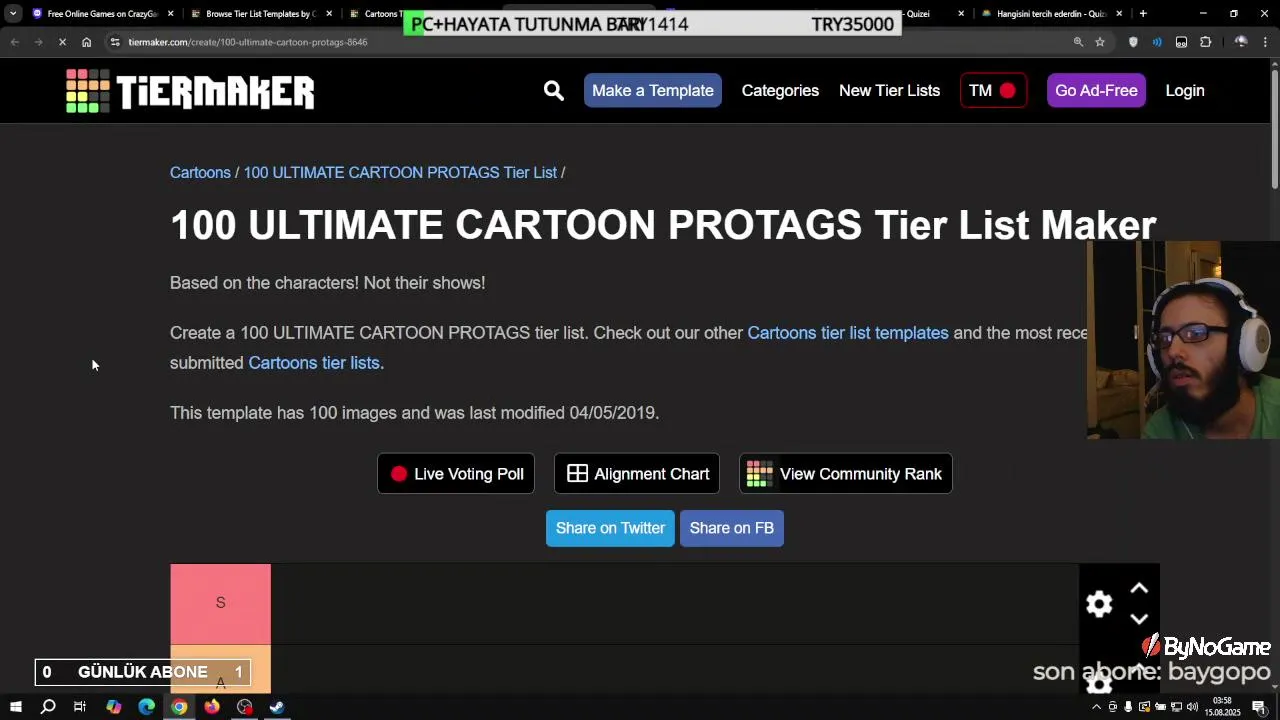Viewport: 1280px width, 720px height.
Task: Move the S tier row up
Action: (x=1139, y=589)
